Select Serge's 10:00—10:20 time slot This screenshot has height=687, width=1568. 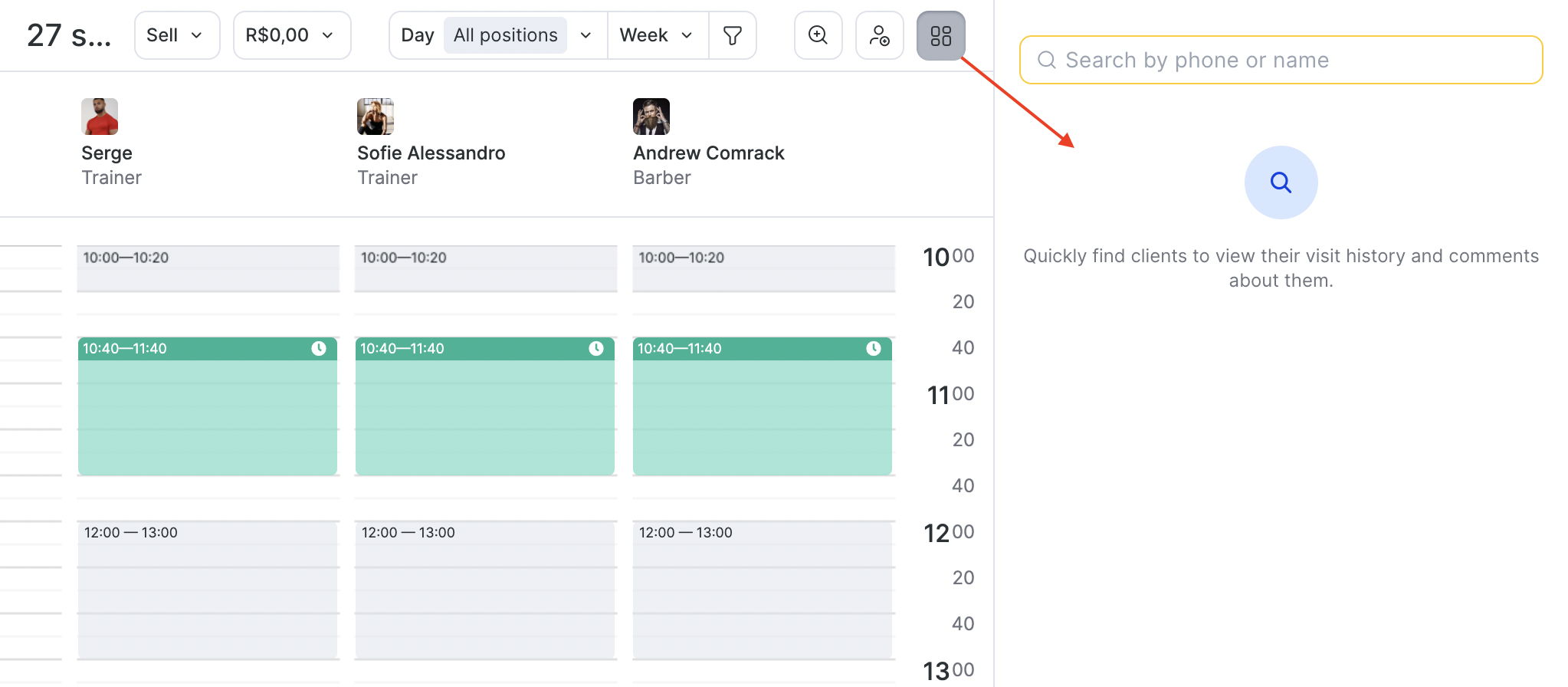[x=208, y=268]
